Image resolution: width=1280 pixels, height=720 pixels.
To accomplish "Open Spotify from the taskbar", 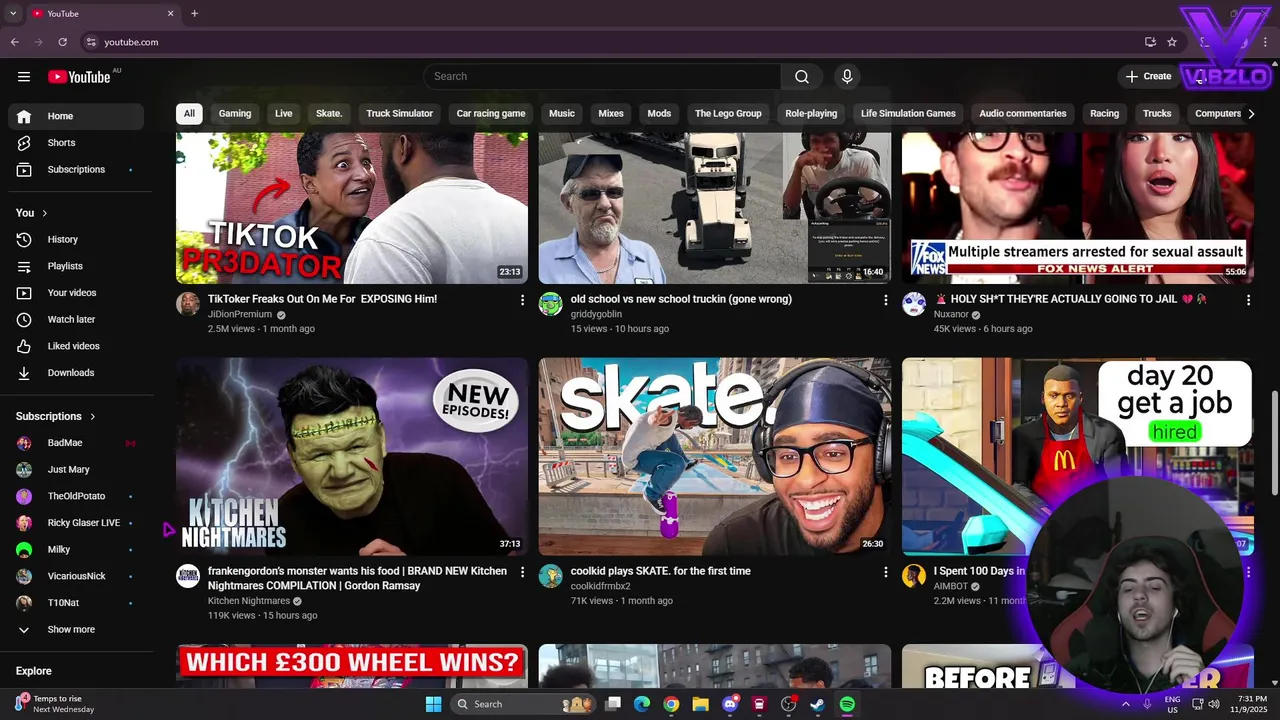I will pos(847,704).
